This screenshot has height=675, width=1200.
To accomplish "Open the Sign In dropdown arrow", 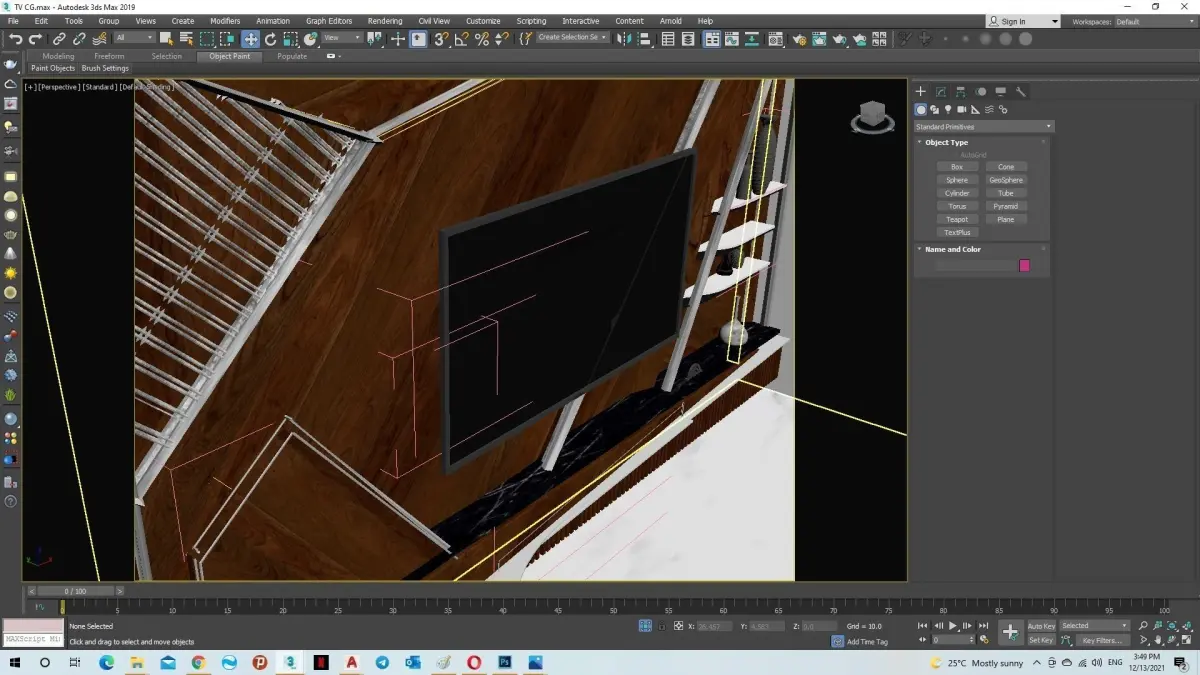I will [1054, 21].
